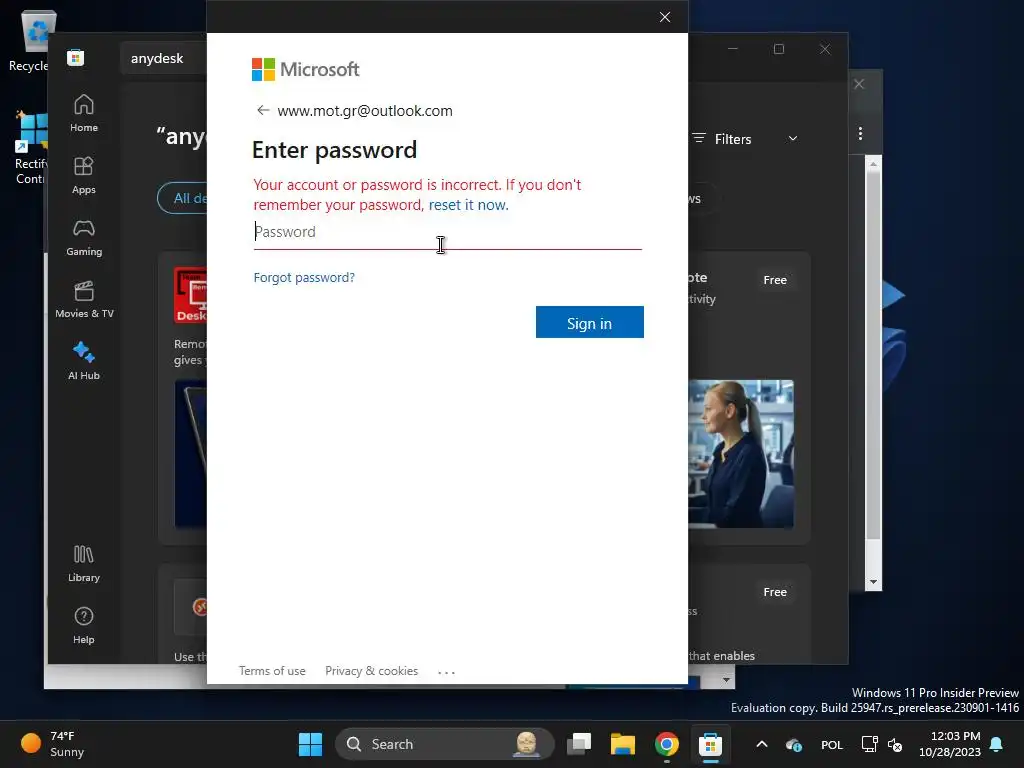Click the 'Forgot password?' link
Screen dimensions: 1024x768
(x=304, y=278)
